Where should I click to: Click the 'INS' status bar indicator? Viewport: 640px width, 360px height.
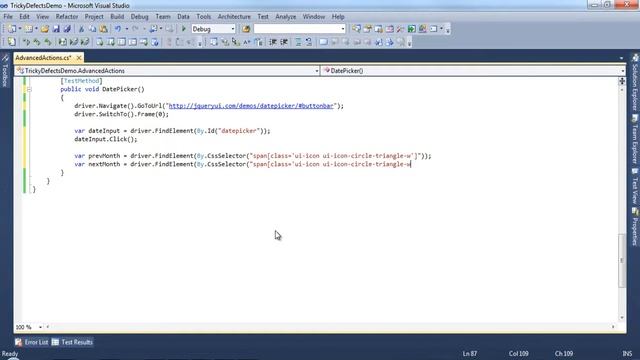coord(627,353)
